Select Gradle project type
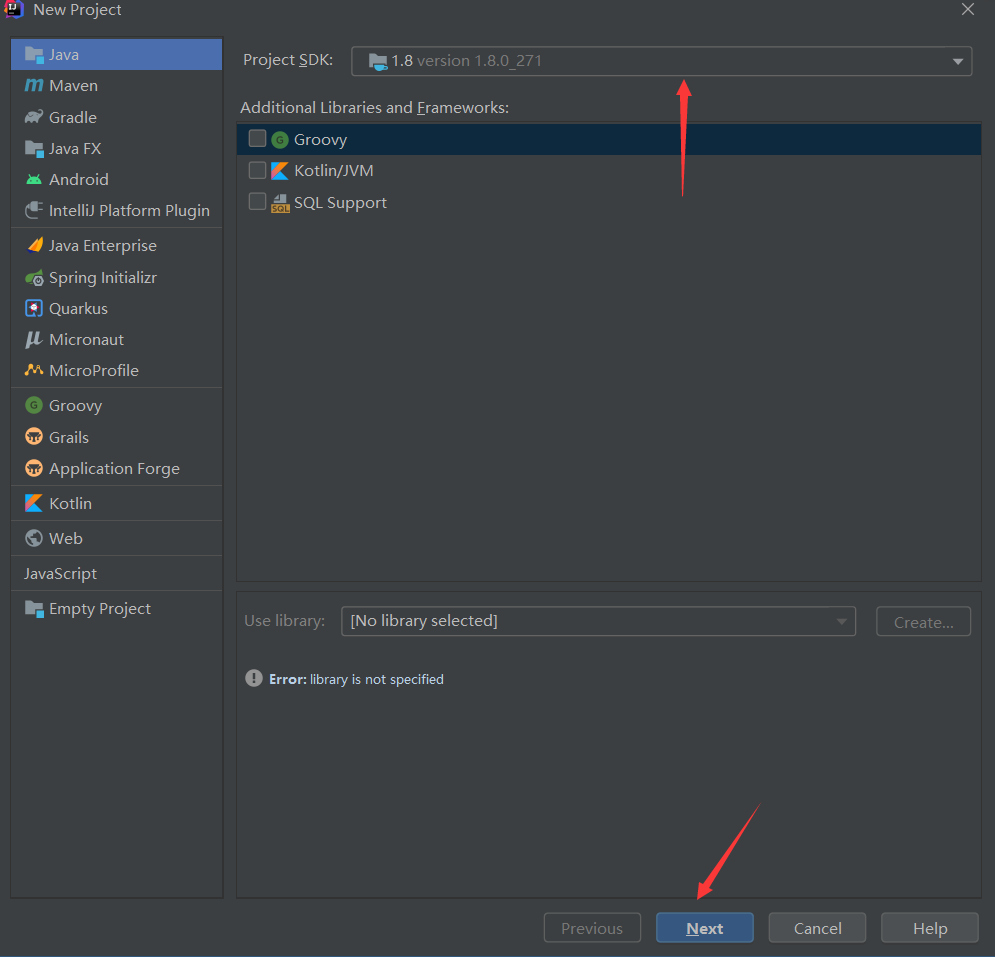 [117, 117]
